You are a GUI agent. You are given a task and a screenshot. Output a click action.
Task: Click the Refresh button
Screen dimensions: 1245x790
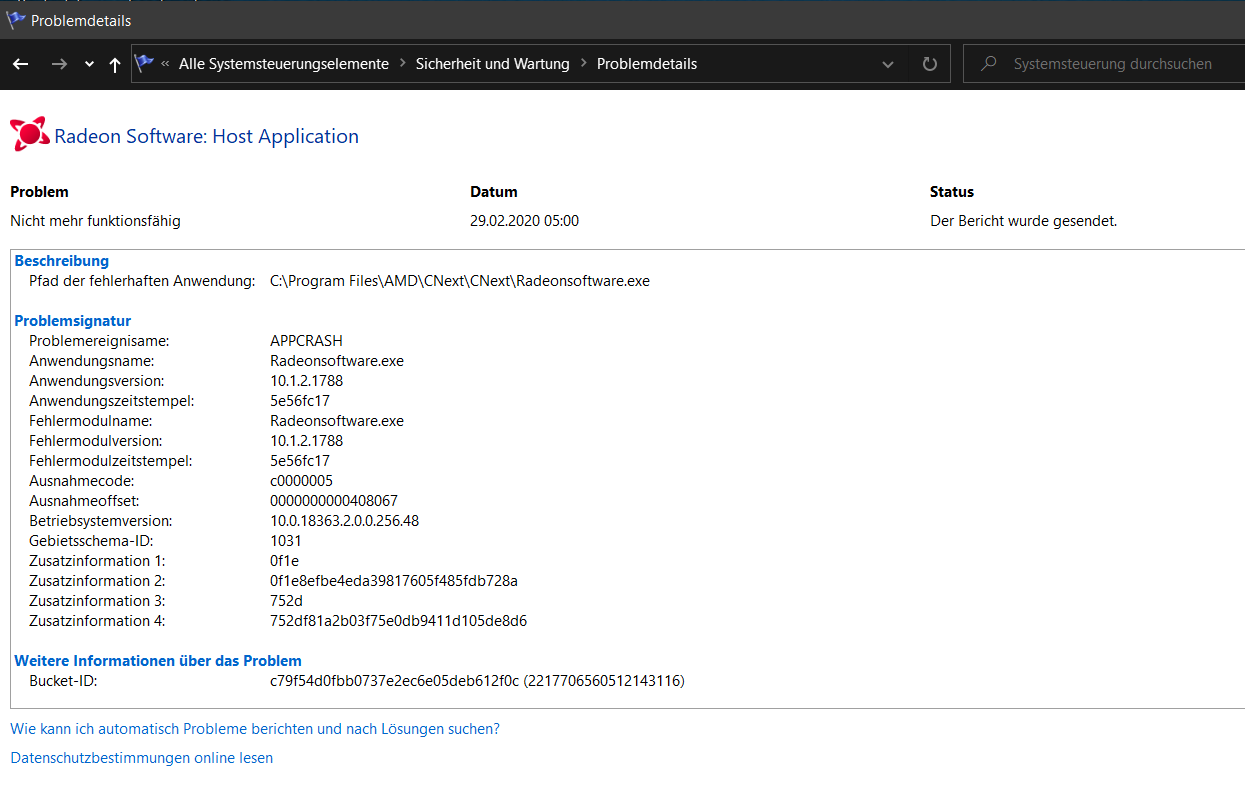pos(930,64)
